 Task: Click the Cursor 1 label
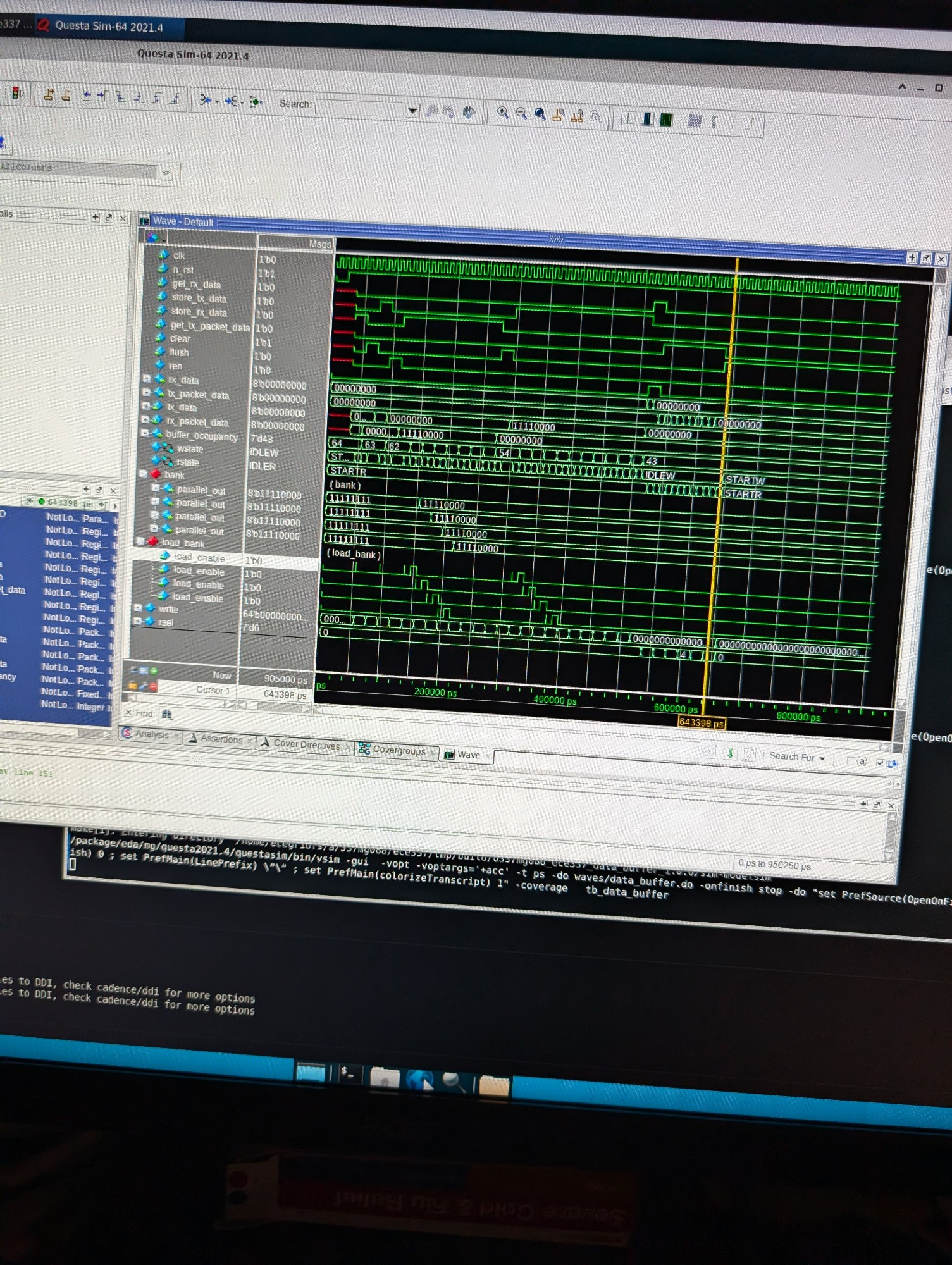pyautogui.click(x=213, y=689)
